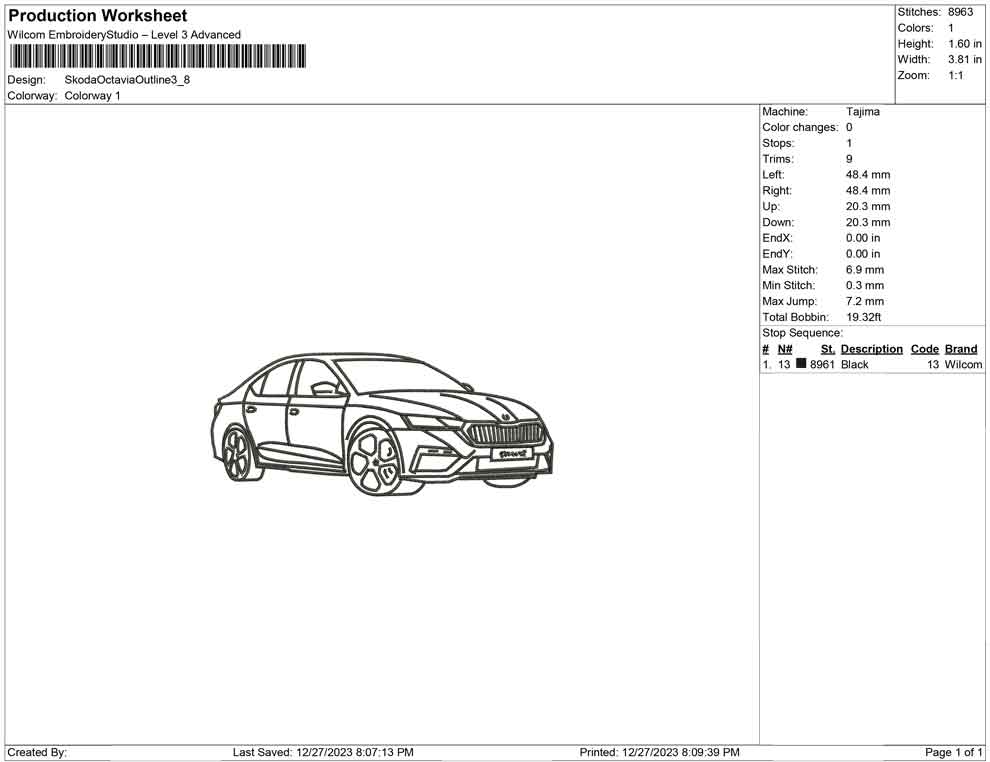
Task: Click the Production Worksheet heading
Action: (97, 16)
